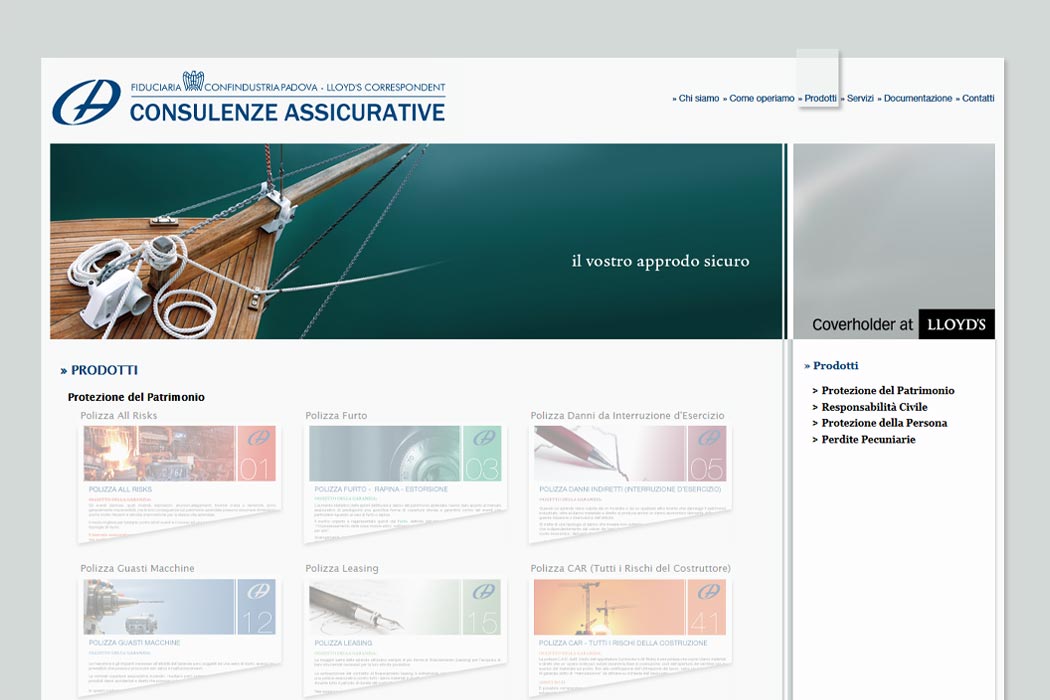Open the Polizza Leasing thumbnail numbered 15
The height and width of the screenshot is (700, 1050).
coord(404,636)
